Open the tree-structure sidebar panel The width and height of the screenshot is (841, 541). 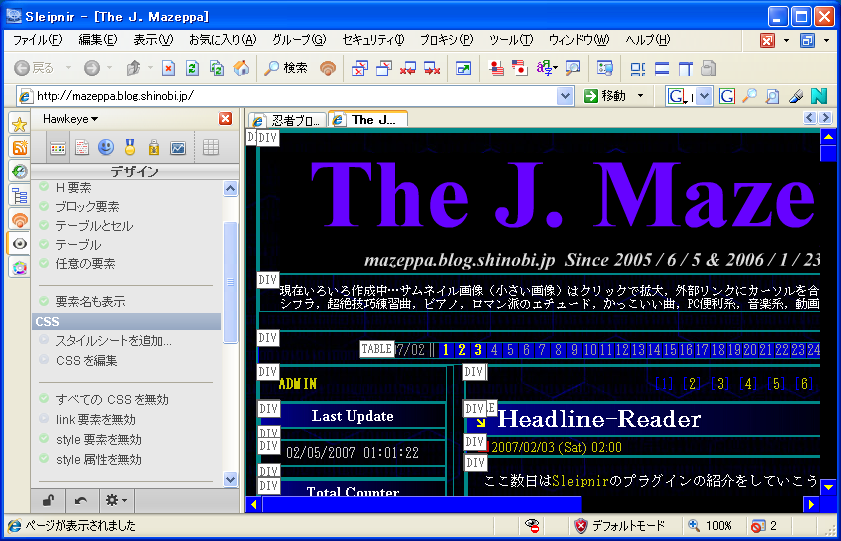coord(19,196)
